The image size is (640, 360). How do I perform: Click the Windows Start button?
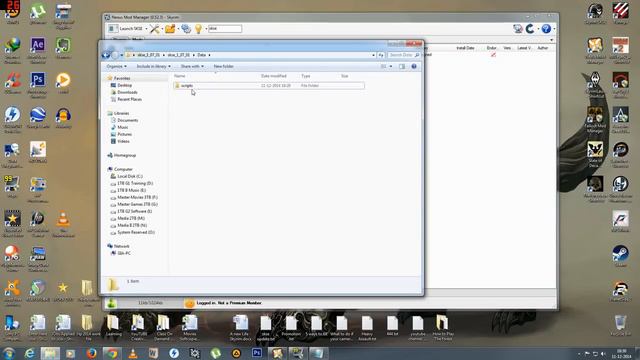tap(9, 353)
